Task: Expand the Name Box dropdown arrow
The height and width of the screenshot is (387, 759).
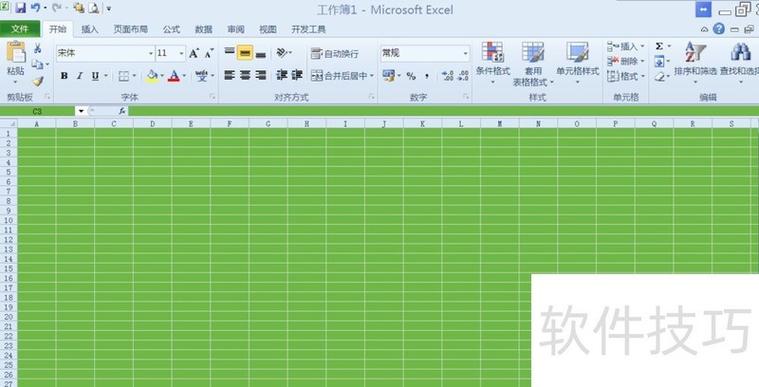Action: pos(81,111)
